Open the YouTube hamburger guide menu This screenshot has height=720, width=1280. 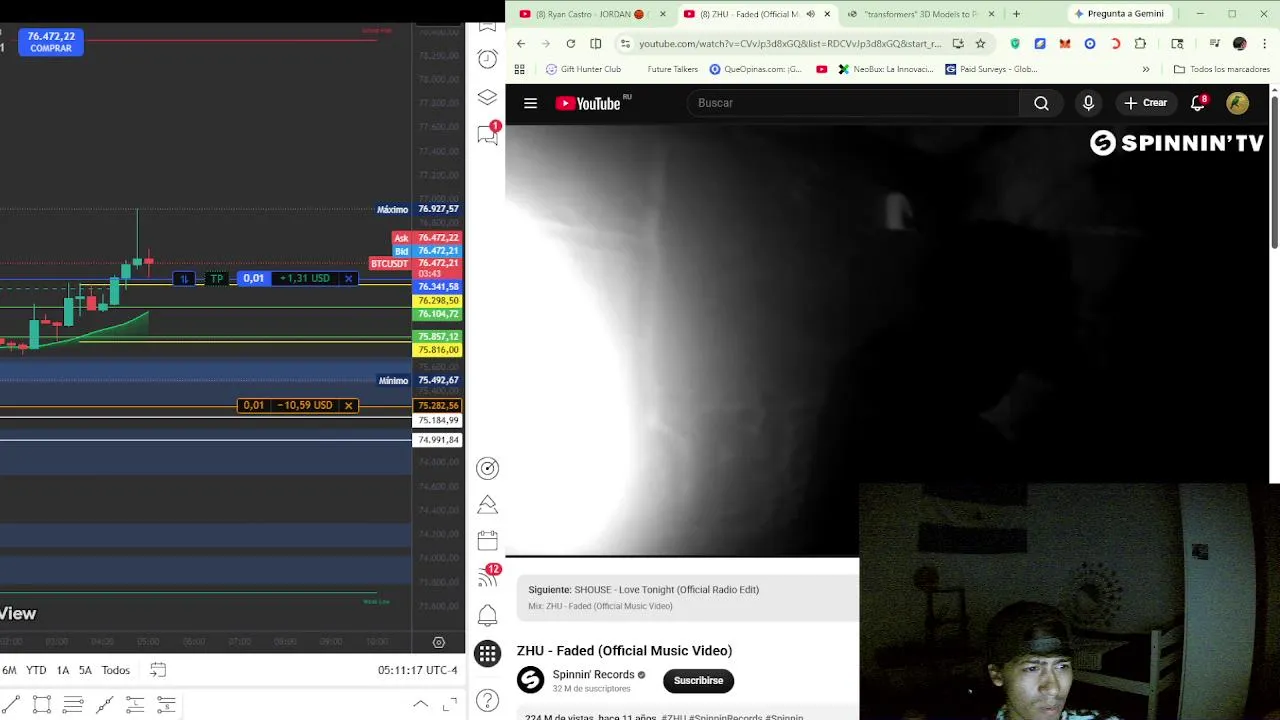click(530, 103)
